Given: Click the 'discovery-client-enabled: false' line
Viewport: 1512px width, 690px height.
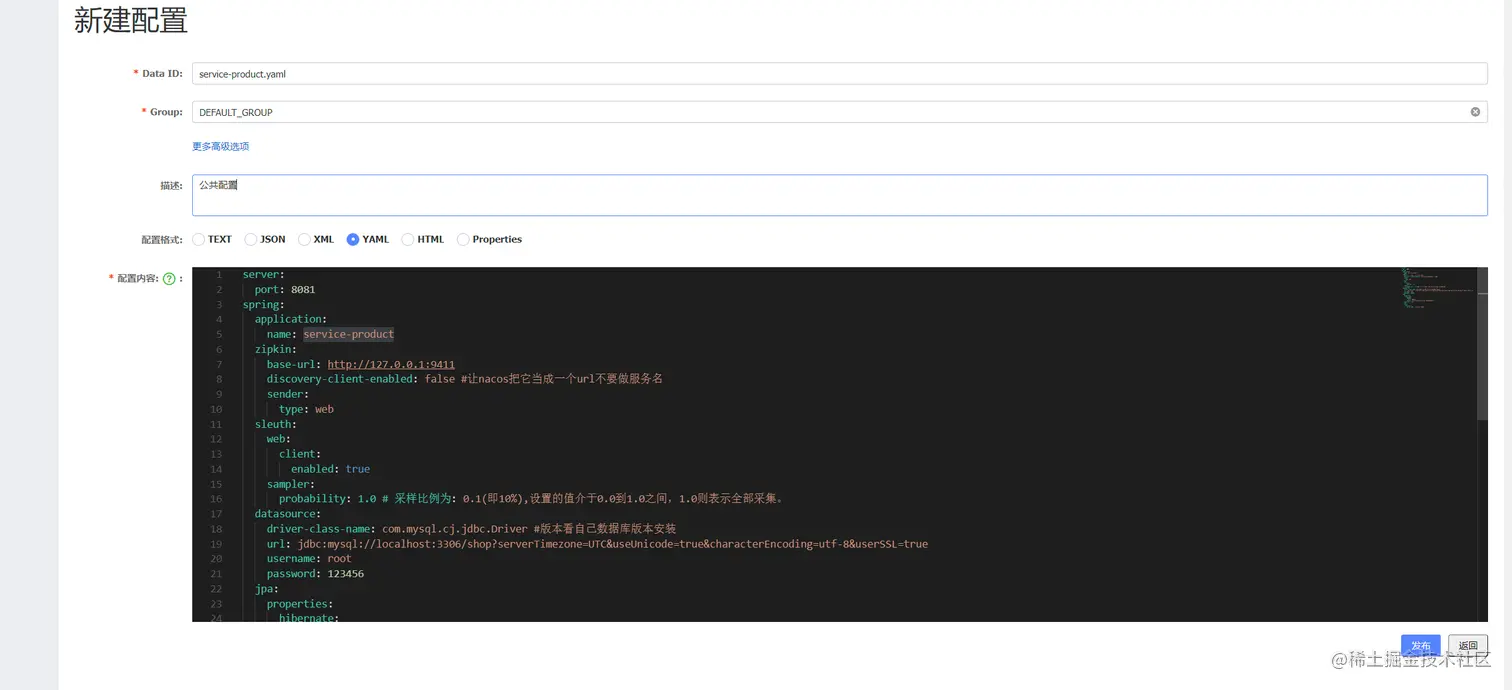Looking at the screenshot, I should [465, 379].
